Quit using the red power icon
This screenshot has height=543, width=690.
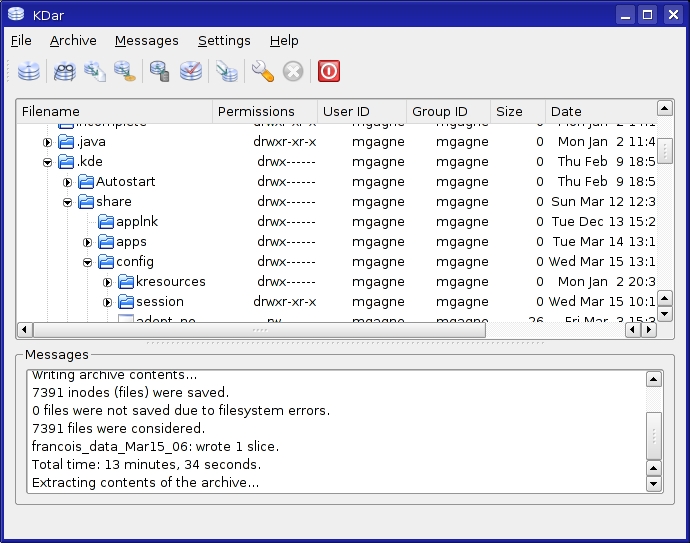[329, 71]
